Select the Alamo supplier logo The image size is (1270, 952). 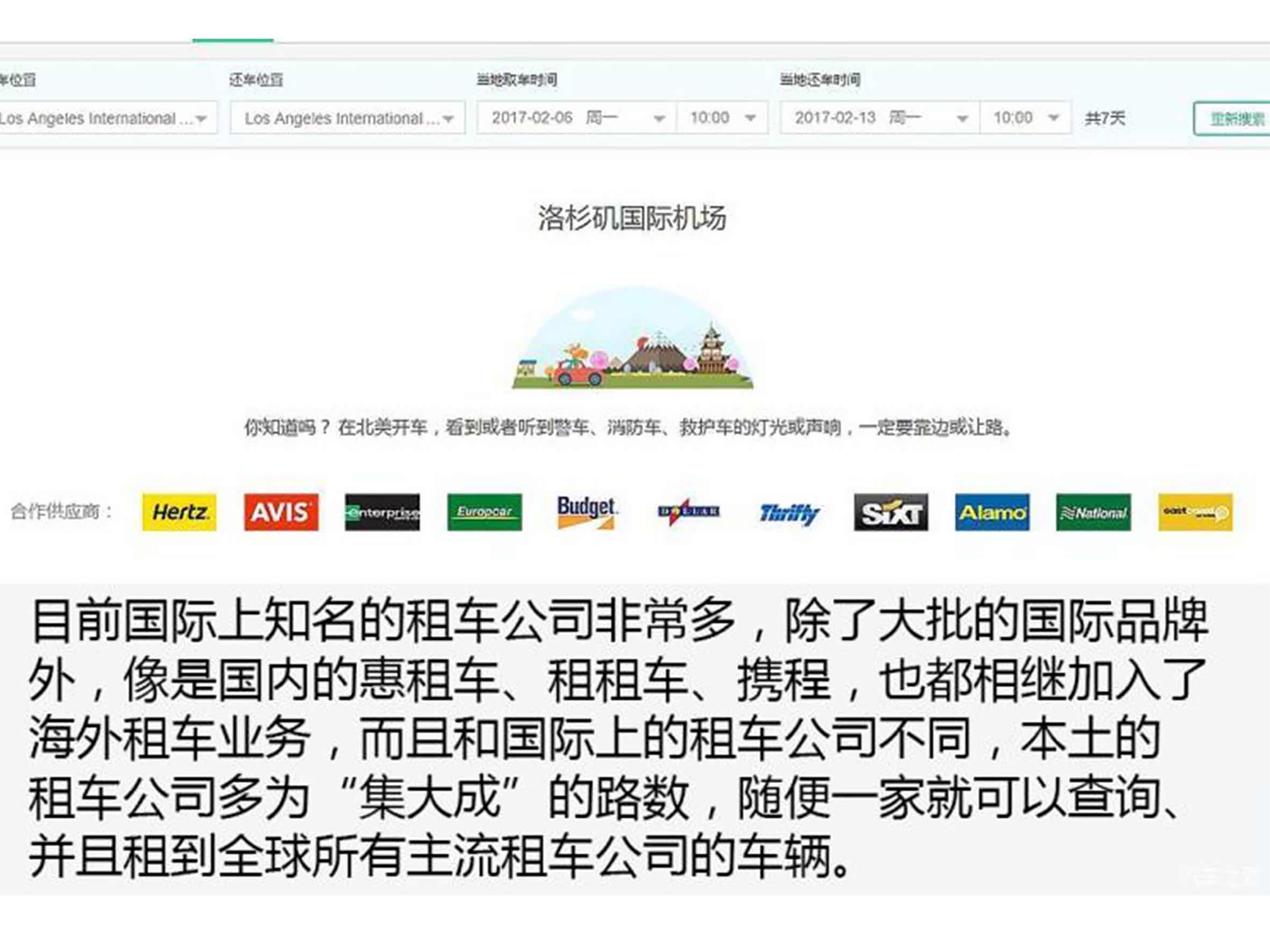point(992,512)
